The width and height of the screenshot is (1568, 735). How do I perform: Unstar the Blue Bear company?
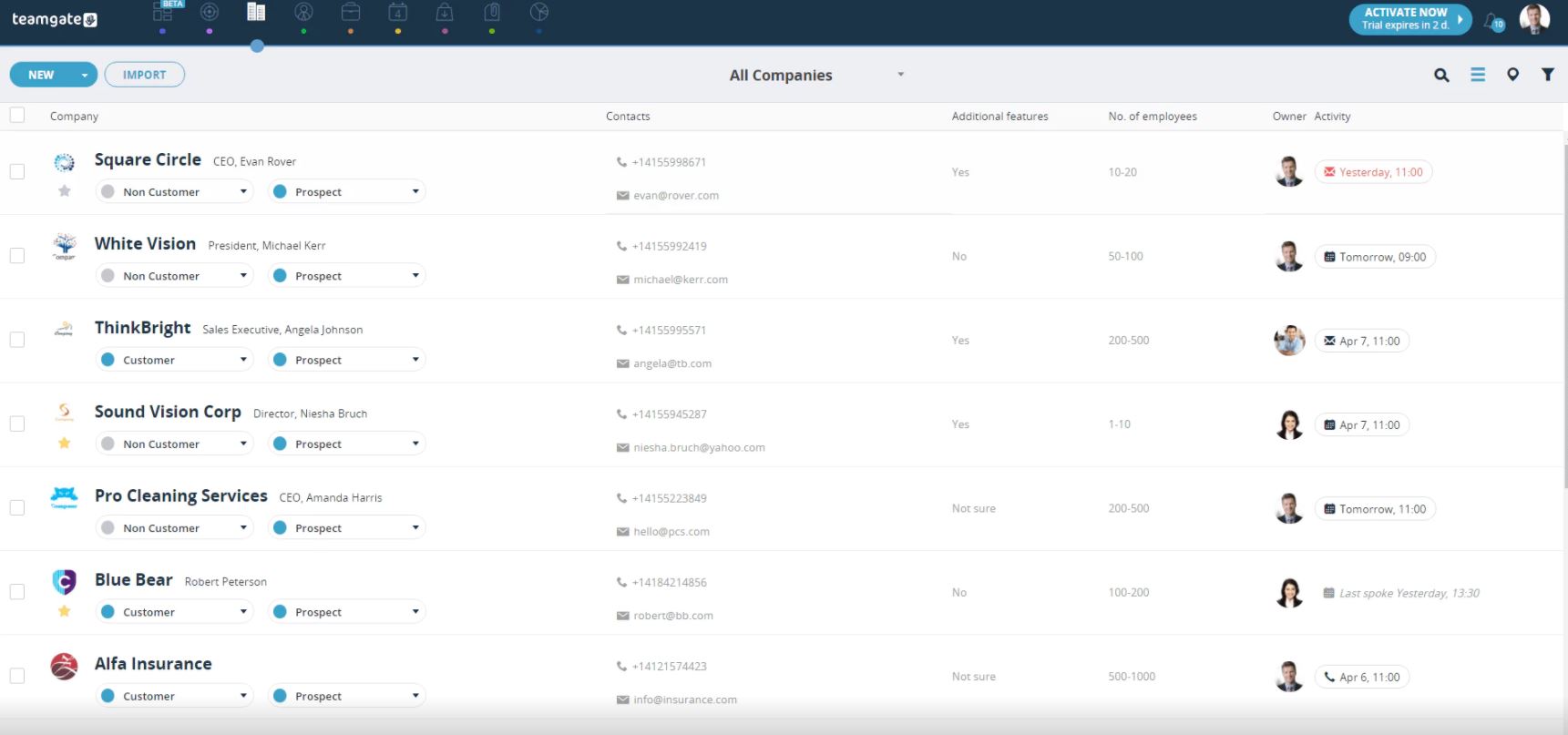(x=64, y=611)
